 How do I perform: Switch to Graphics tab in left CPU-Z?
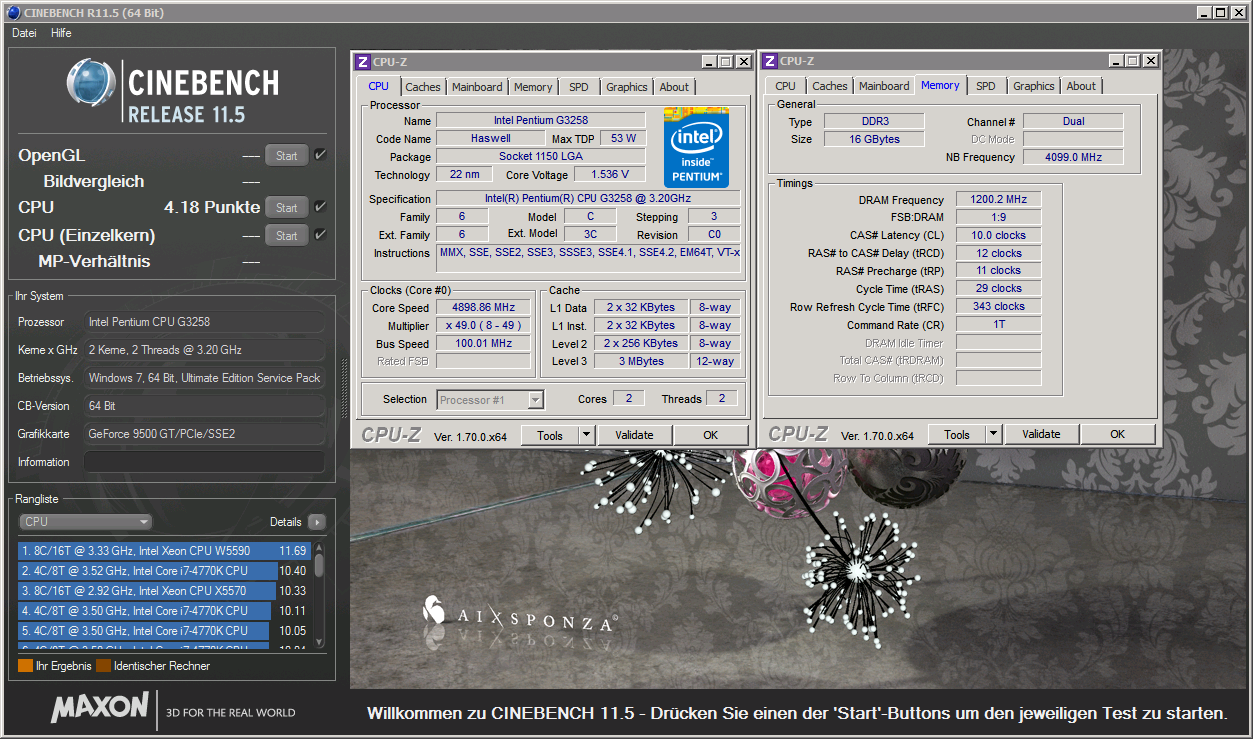coord(627,87)
